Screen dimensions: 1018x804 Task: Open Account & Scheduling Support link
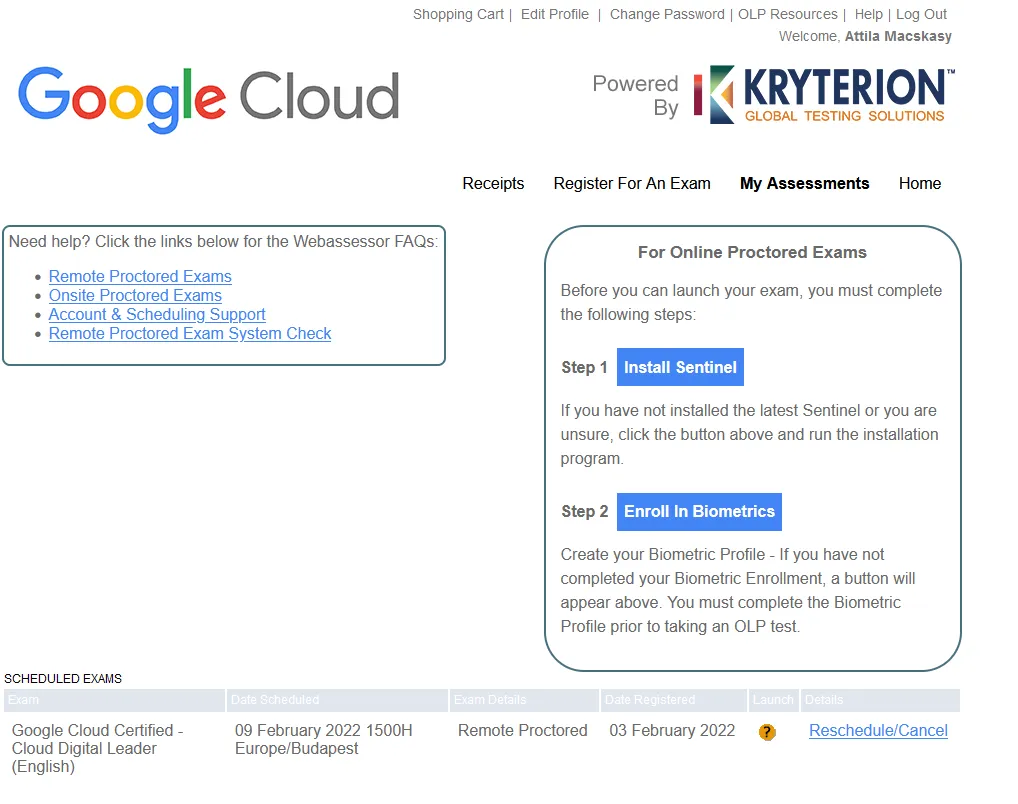pos(157,314)
